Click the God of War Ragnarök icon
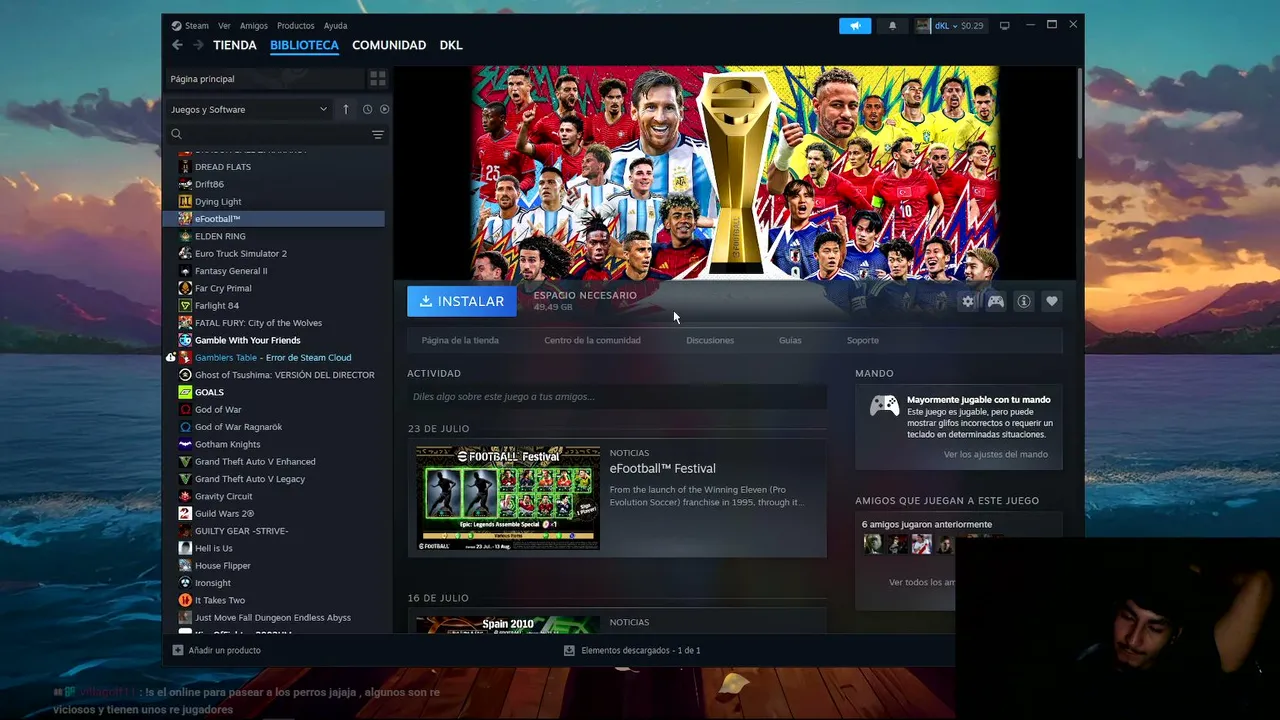This screenshot has height=720, width=1280. pyautogui.click(x=185, y=427)
